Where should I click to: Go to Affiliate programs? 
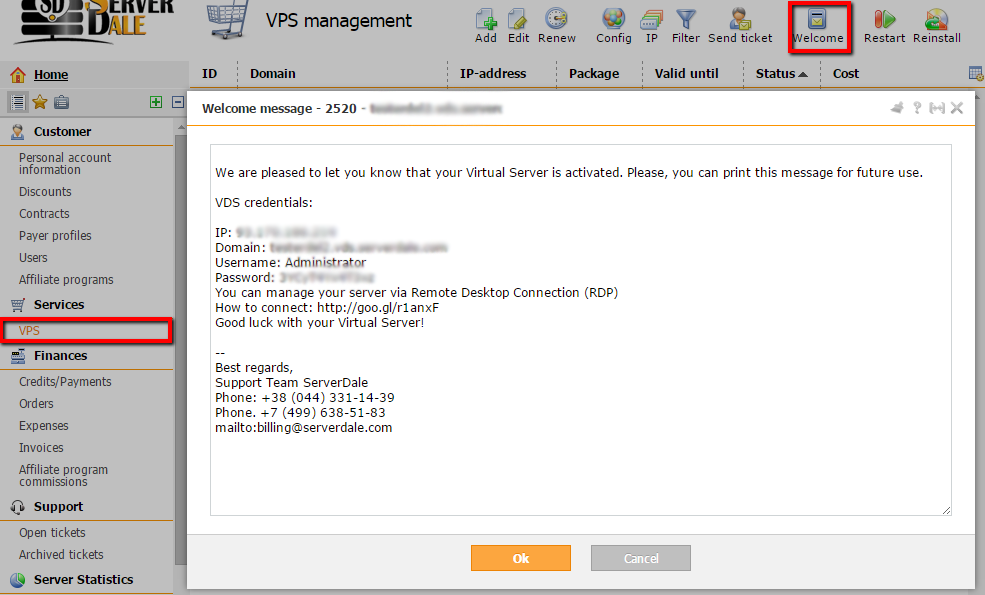66,280
